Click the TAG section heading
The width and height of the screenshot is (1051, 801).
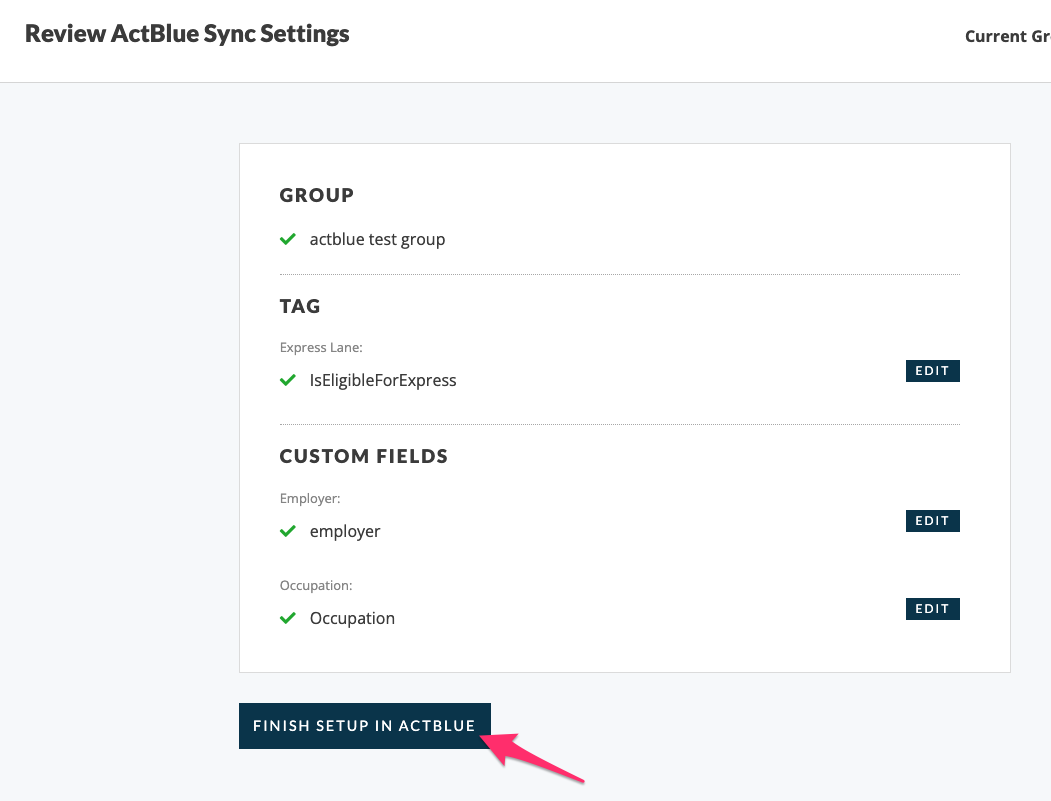coord(300,306)
